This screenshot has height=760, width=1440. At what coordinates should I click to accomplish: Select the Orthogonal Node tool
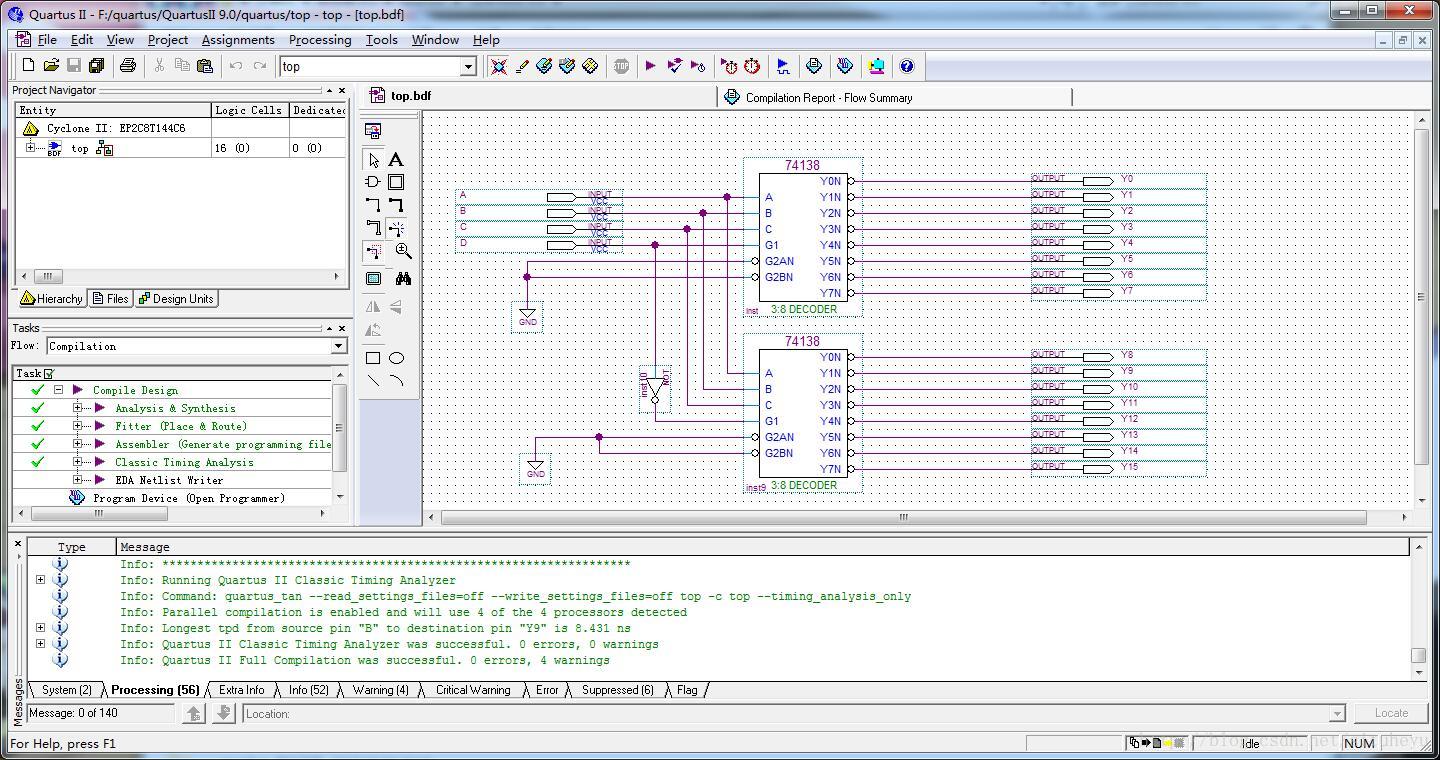point(373,204)
